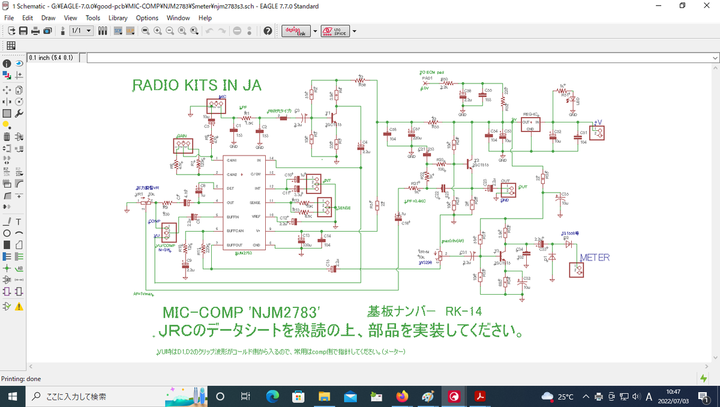The image size is (720, 407).
Task: Select the Text tool in left toolbar
Action: (20, 221)
